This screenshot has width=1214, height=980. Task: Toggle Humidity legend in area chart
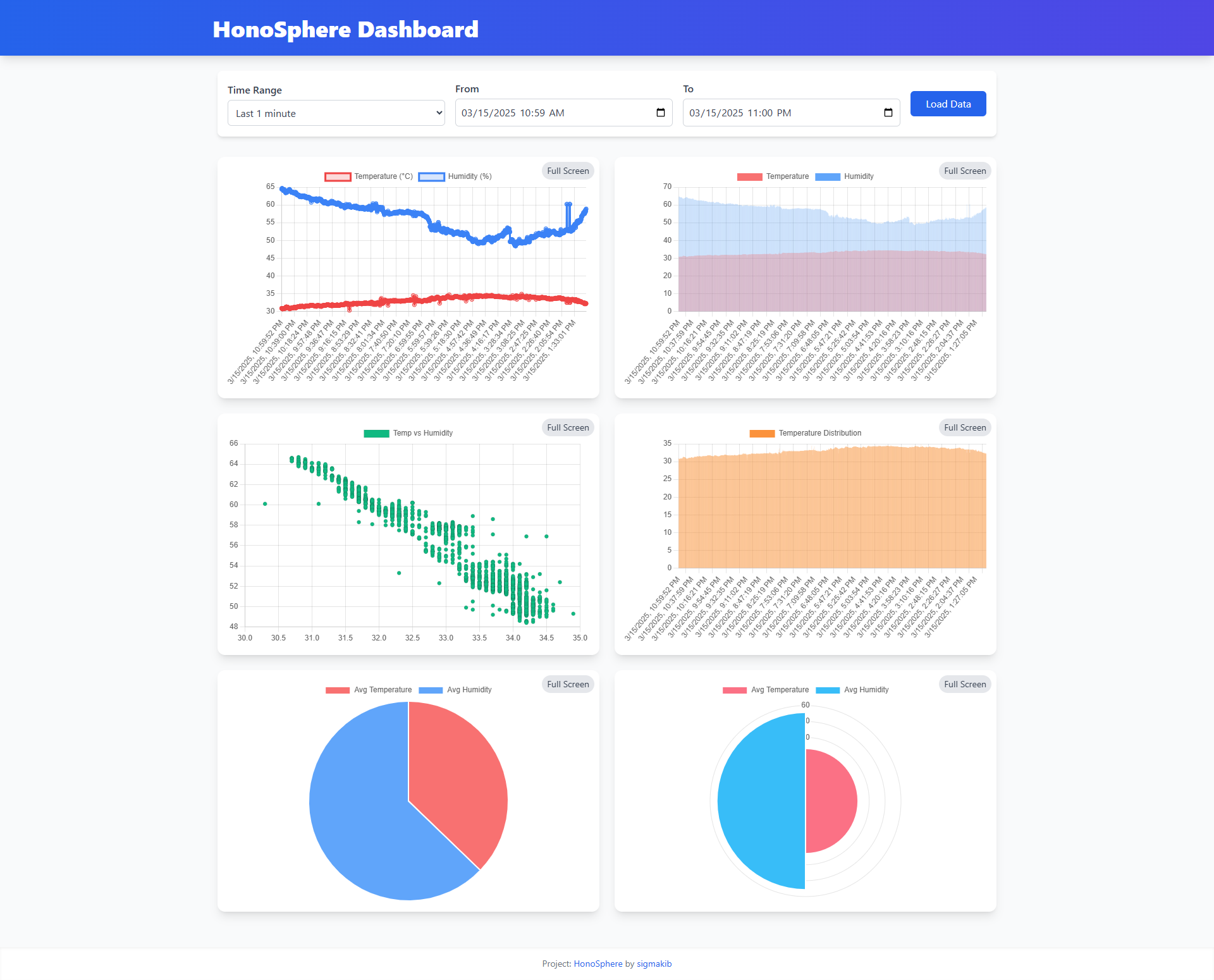[845, 176]
